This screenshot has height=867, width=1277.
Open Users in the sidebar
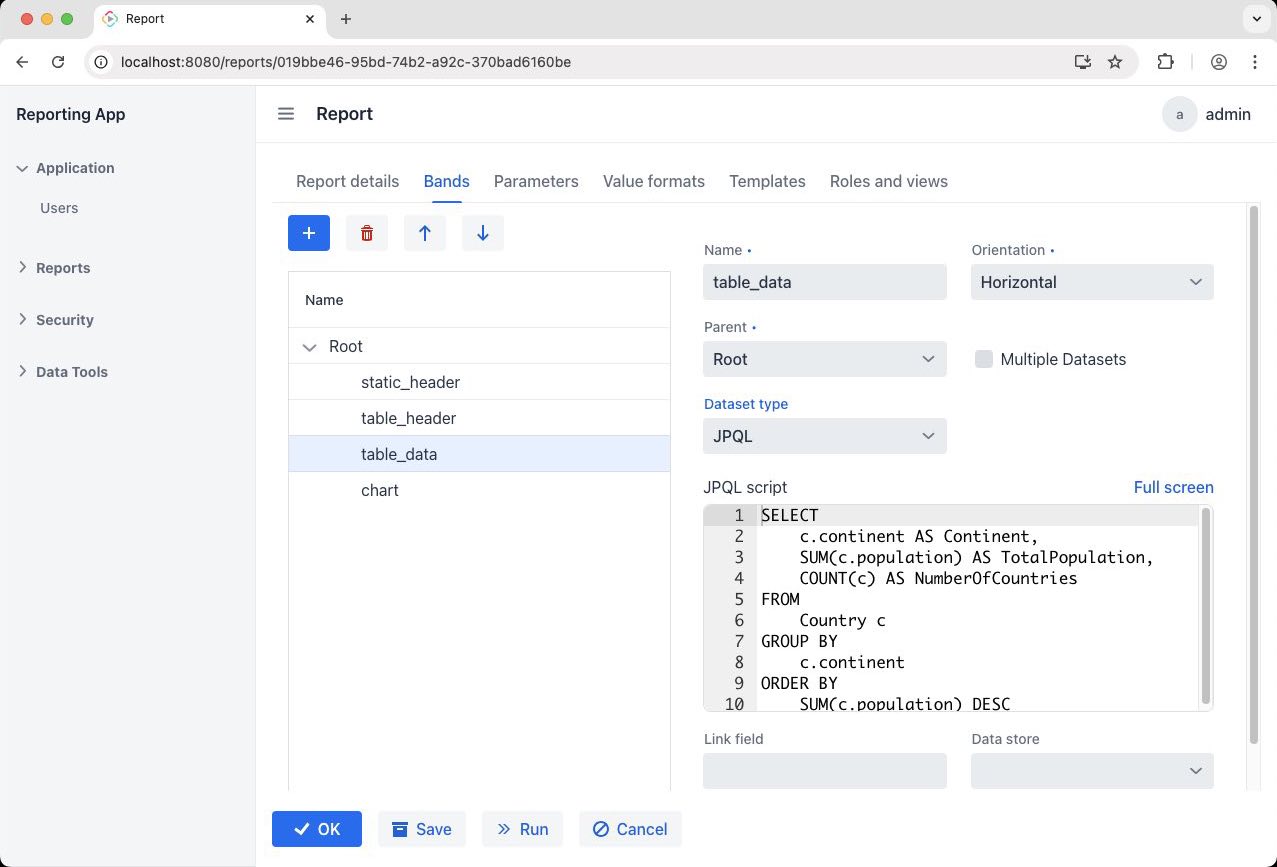pyautogui.click(x=59, y=208)
